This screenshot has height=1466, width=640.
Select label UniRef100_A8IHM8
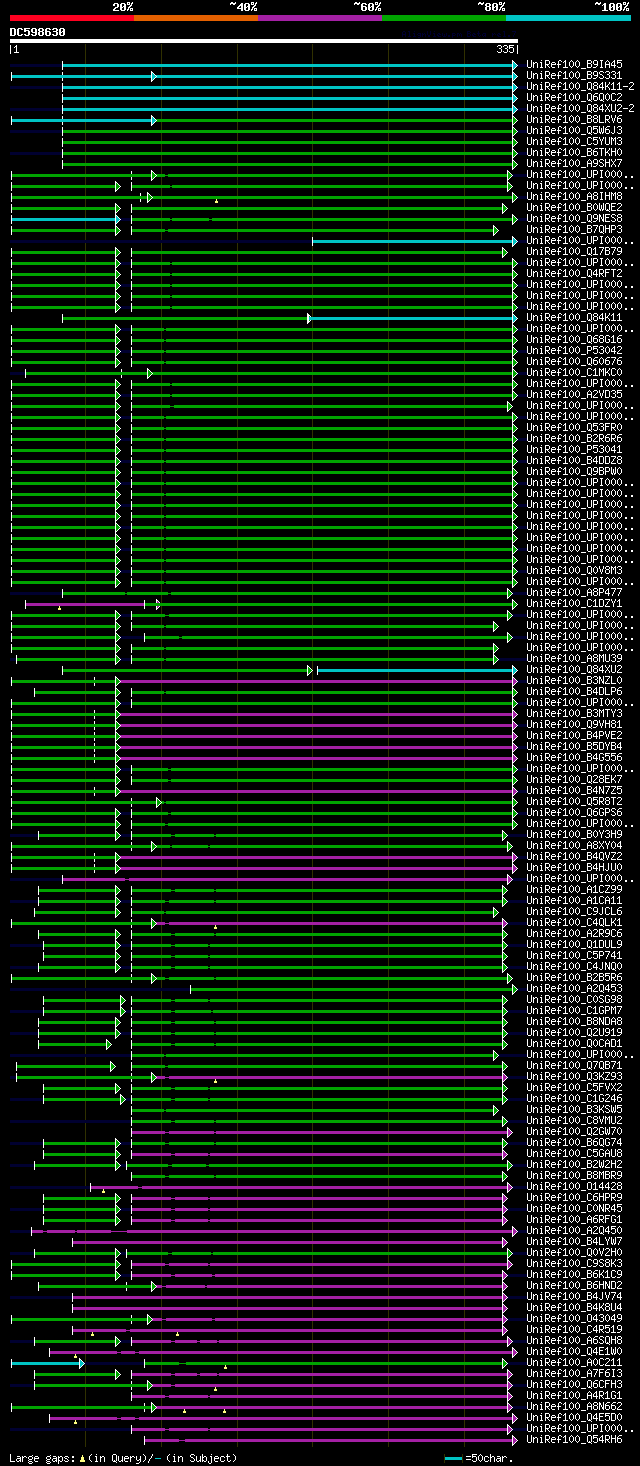click(574, 196)
